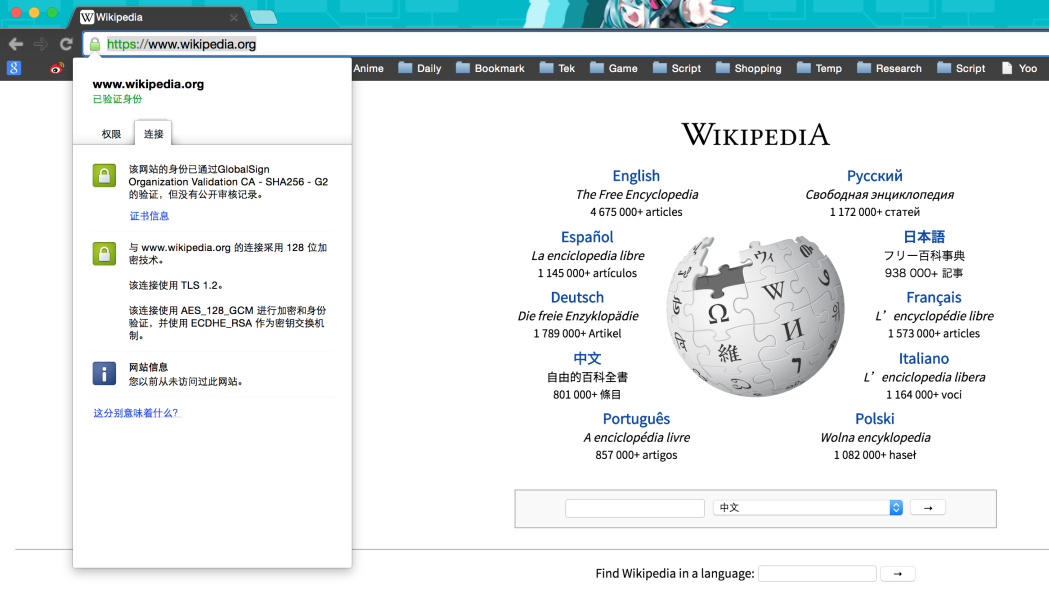Open the Script folder next to Game

[677, 68]
